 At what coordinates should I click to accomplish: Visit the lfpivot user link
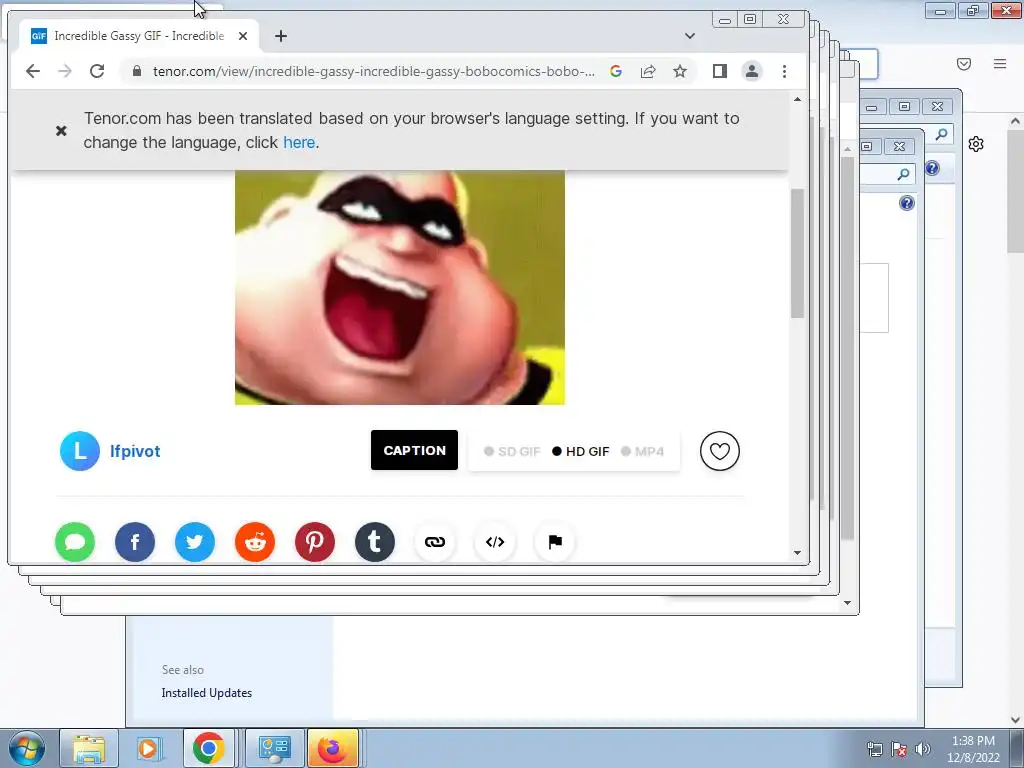(x=135, y=451)
